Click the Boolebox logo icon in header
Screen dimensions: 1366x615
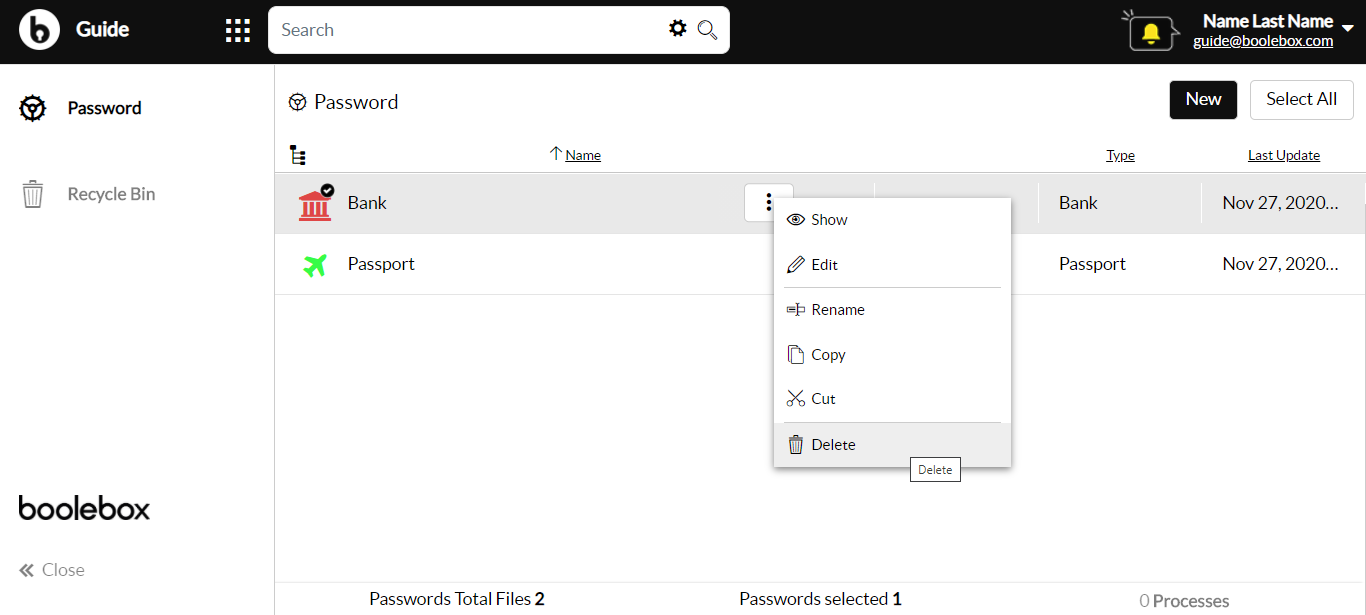[39, 30]
